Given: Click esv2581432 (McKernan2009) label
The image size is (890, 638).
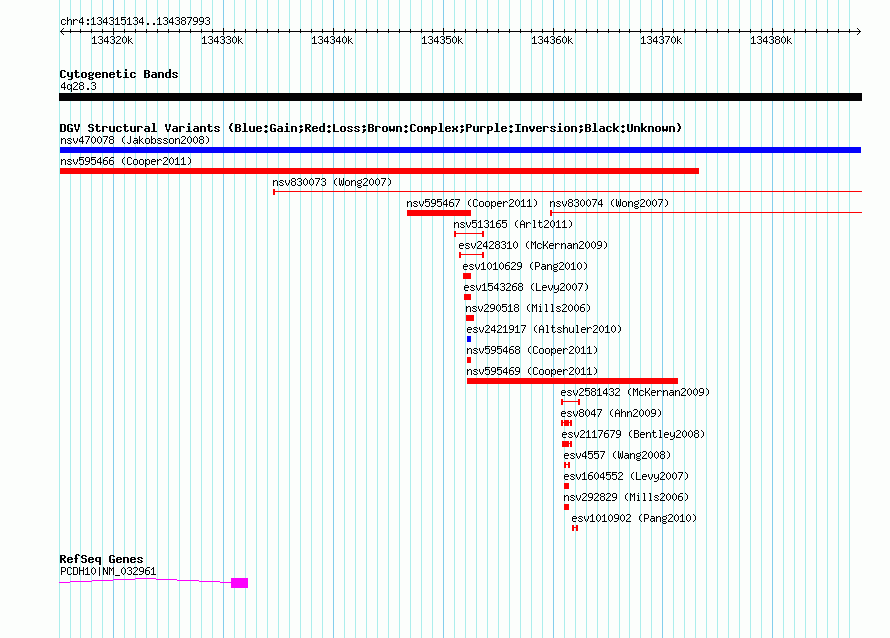Looking at the screenshot, I should coord(635,392).
